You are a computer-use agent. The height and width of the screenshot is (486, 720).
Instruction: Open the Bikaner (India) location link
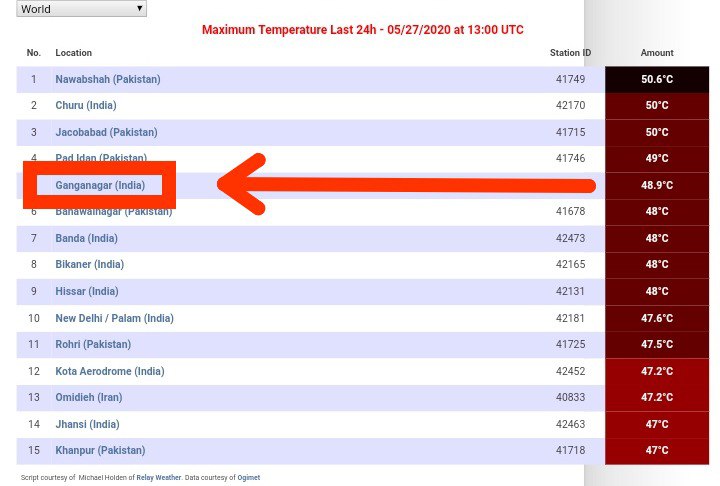click(90, 264)
